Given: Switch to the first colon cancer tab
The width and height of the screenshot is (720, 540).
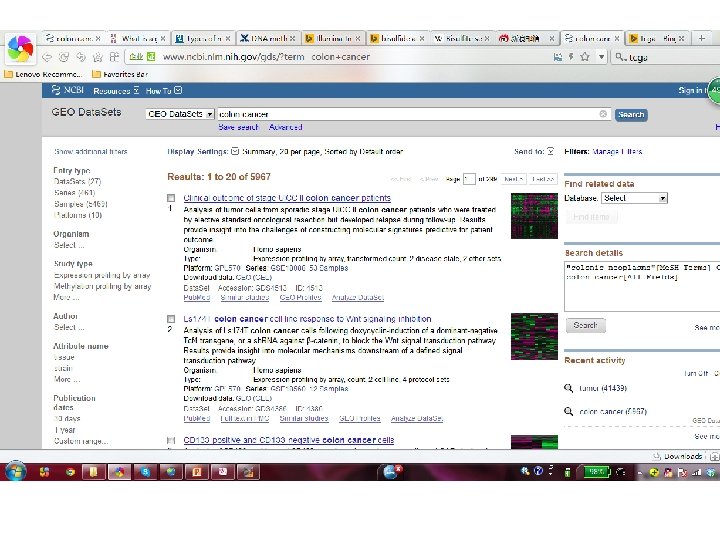Looking at the screenshot, I should point(73,39).
